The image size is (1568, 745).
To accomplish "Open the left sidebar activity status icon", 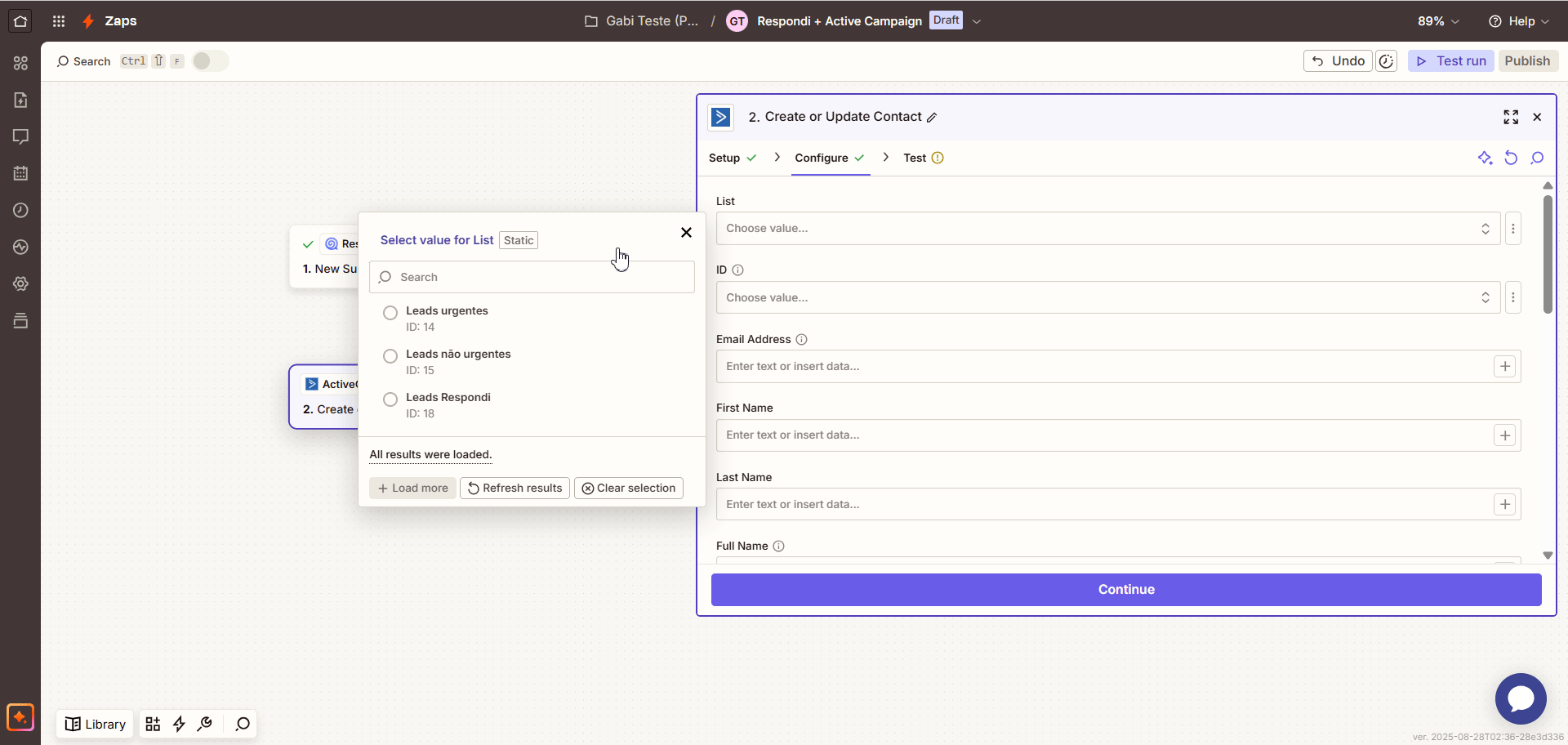I will tap(20, 247).
